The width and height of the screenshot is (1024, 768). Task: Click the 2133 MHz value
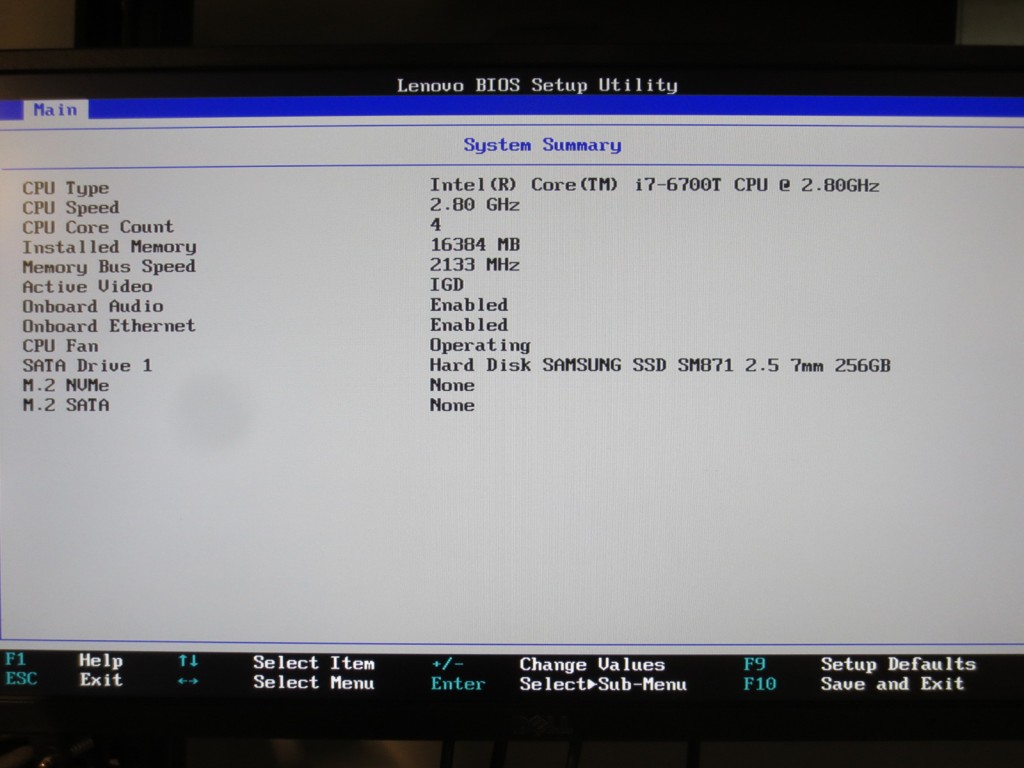pos(475,264)
